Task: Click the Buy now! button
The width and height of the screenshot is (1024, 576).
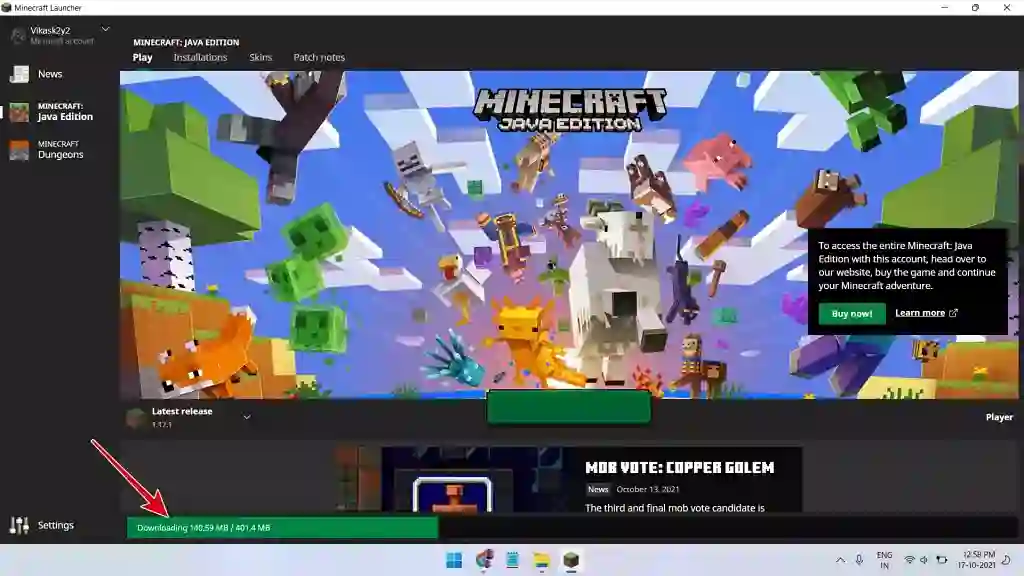Action: [x=852, y=313]
